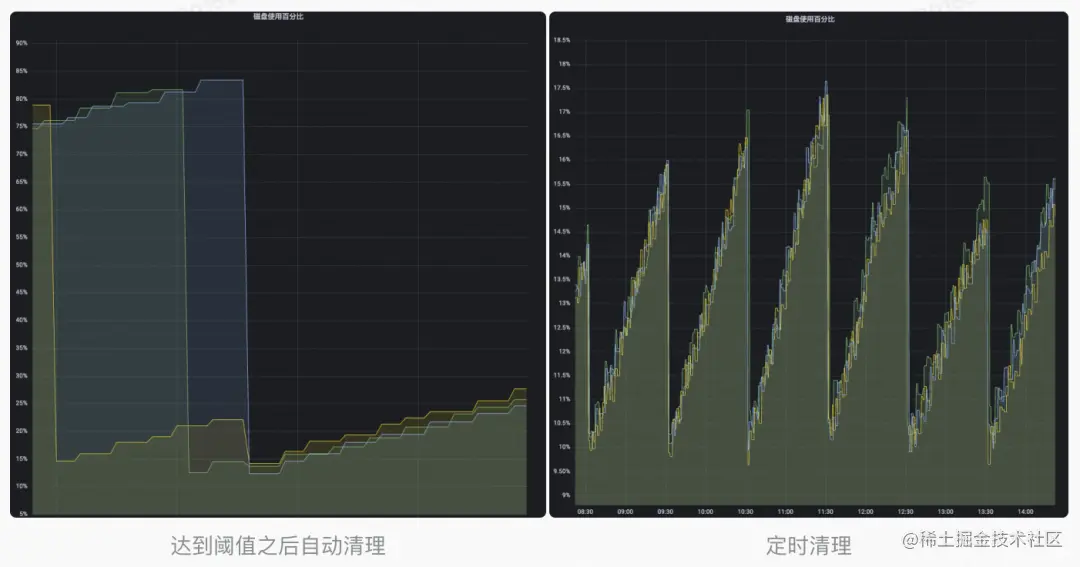Screen dimensions: 1080x567
Task: Click the 65% label on left panel axis
Action: tap(22, 182)
